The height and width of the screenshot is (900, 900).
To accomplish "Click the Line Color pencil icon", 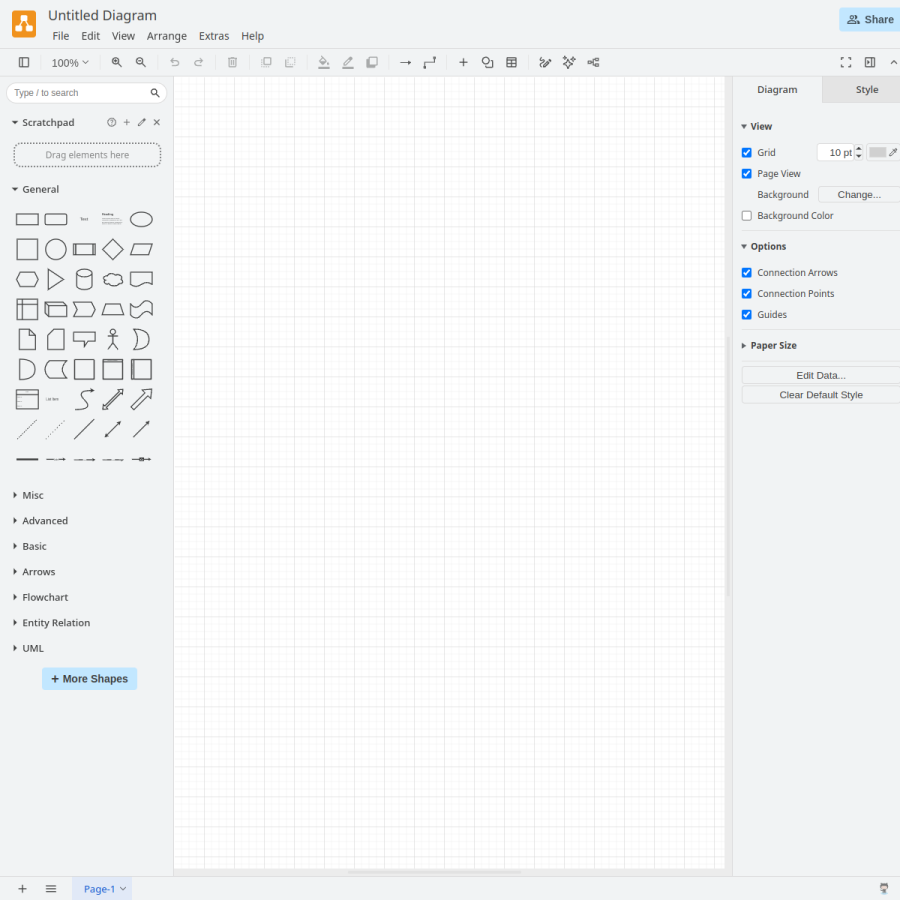I will (348, 63).
